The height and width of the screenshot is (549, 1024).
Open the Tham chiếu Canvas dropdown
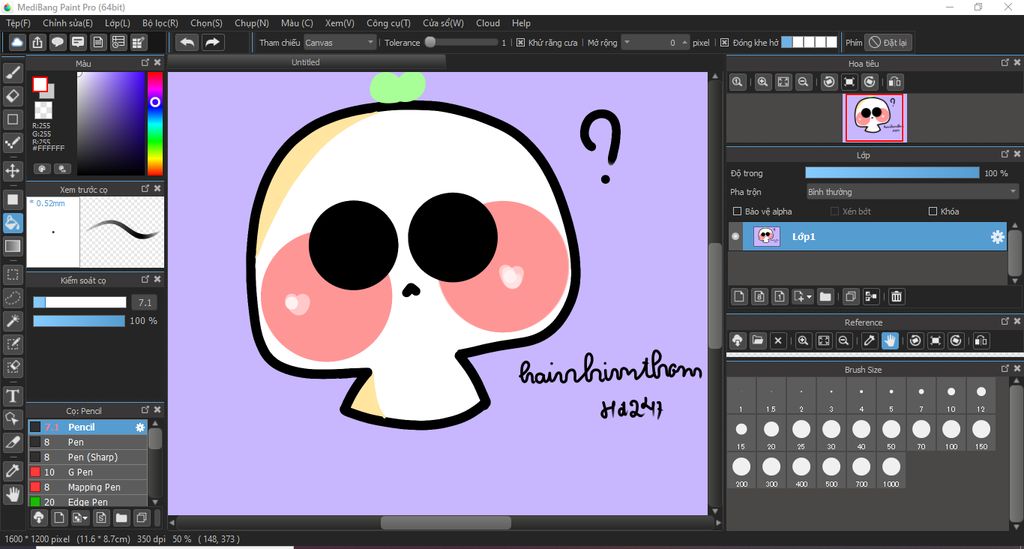coord(339,43)
